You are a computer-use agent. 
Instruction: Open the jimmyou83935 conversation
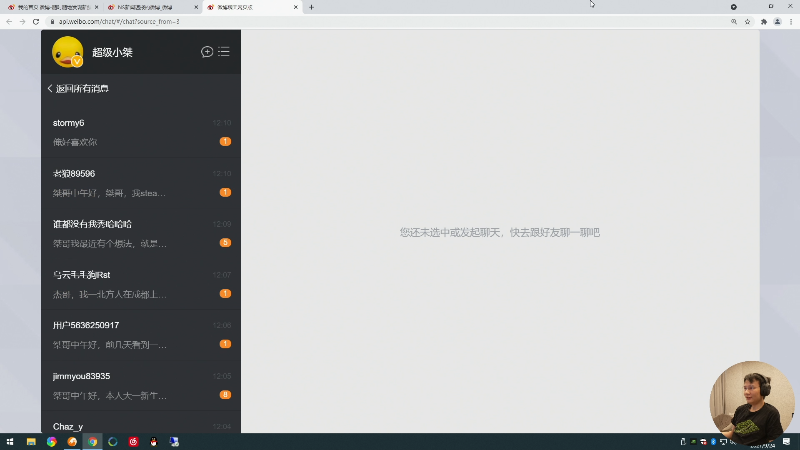click(141, 386)
